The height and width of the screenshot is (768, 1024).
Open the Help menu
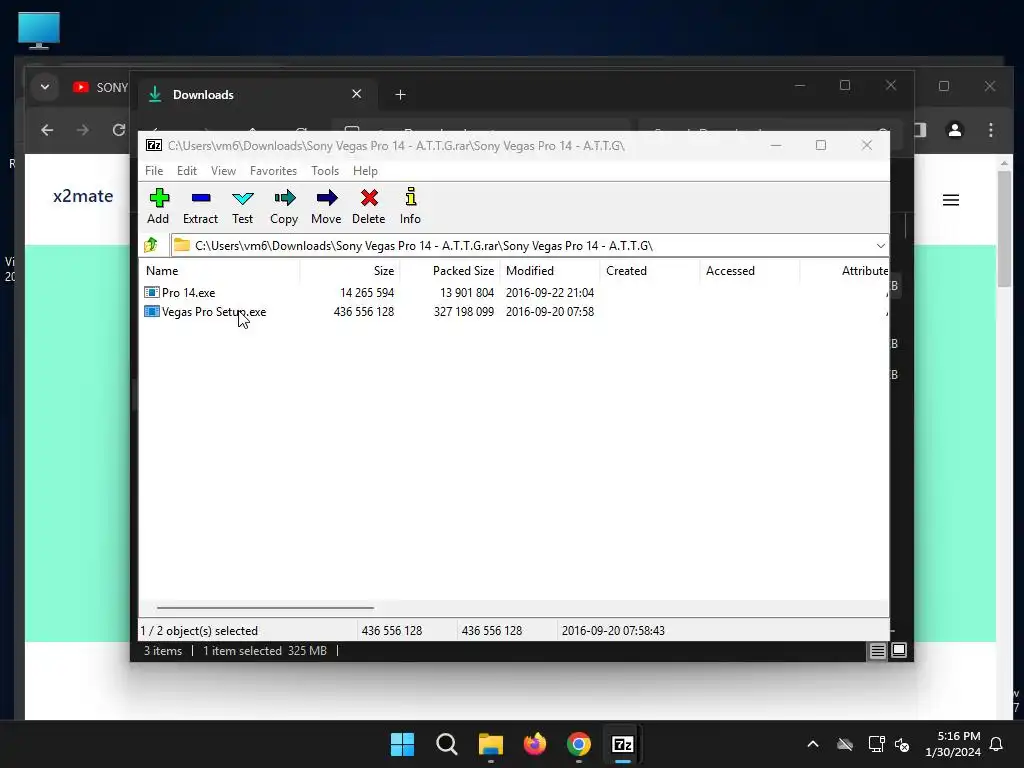coord(365,170)
